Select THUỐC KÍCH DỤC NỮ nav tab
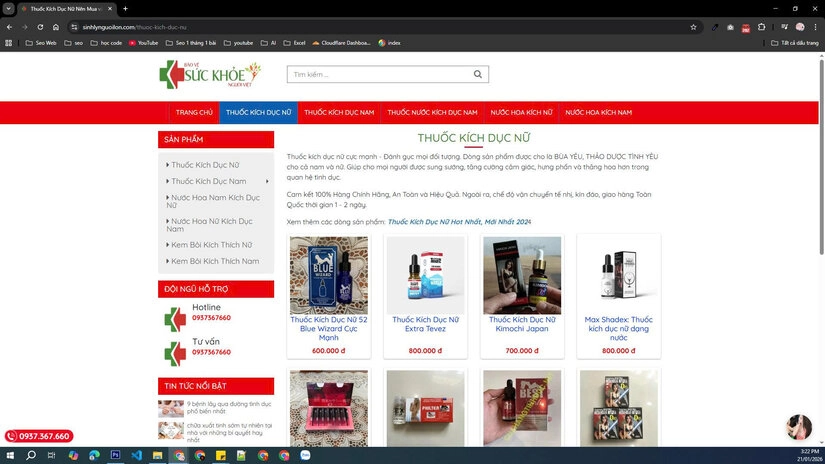The width and height of the screenshot is (825, 464). (258, 113)
